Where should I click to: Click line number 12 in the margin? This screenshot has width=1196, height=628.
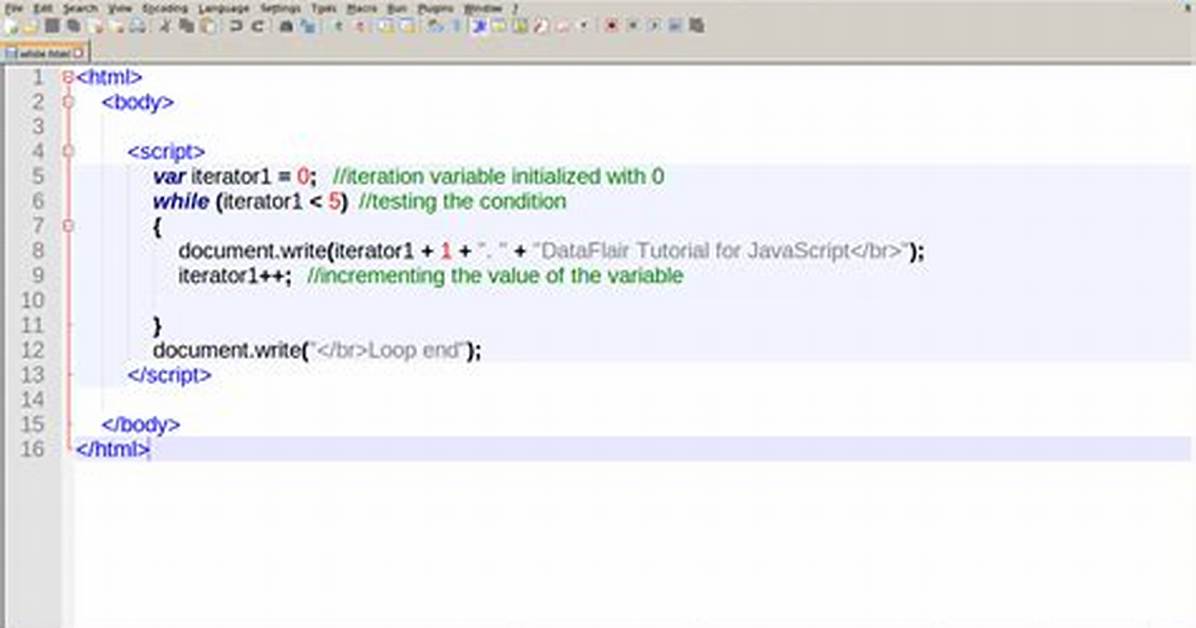[x=33, y=350]
